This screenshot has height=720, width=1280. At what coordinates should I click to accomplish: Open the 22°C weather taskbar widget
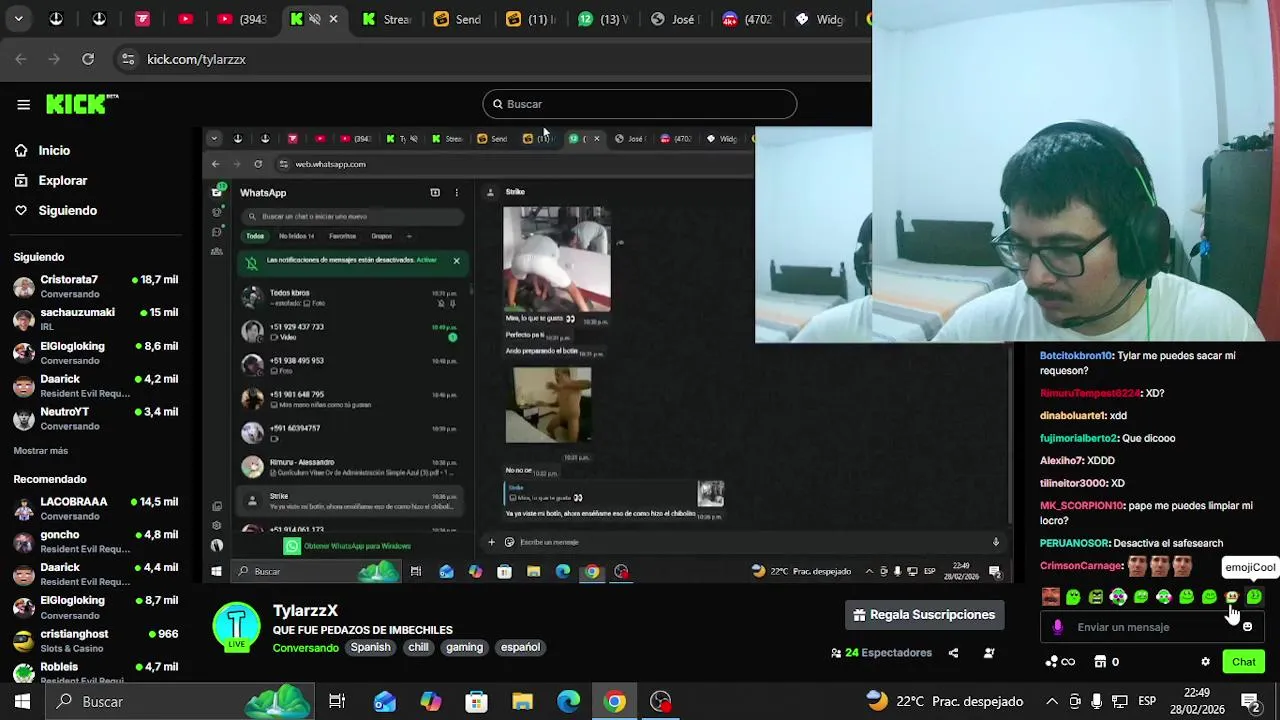[x=945, y=702]
